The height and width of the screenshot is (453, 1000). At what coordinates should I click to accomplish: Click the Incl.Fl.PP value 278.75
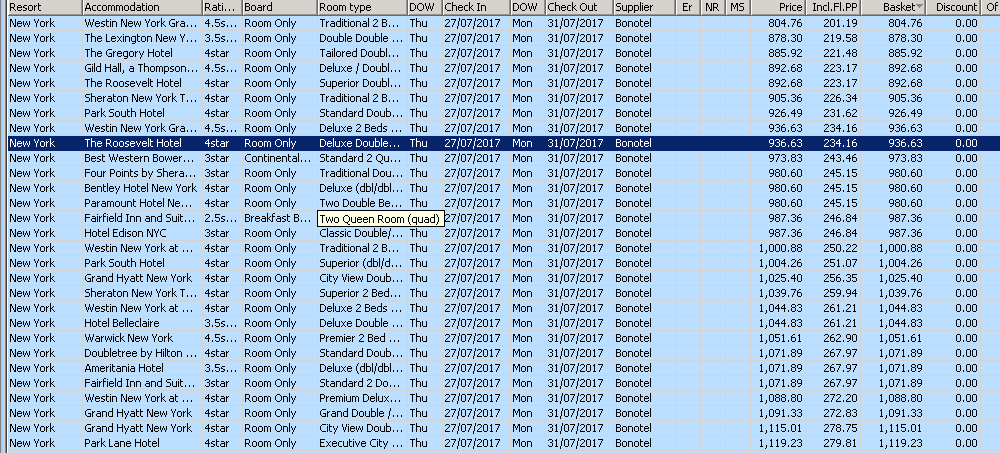(x=840, y=427)
